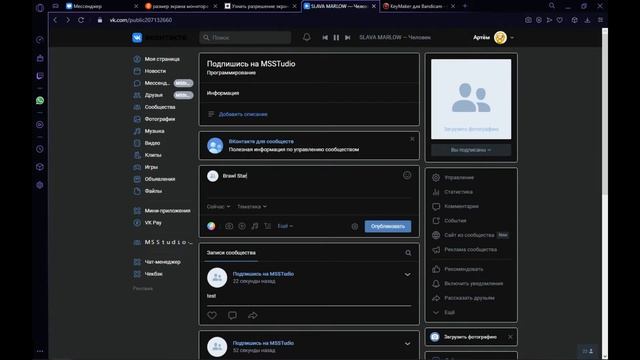Attach a video with the play icon
640x360 pixels.
pyautogui.click(x=242, y=226)
